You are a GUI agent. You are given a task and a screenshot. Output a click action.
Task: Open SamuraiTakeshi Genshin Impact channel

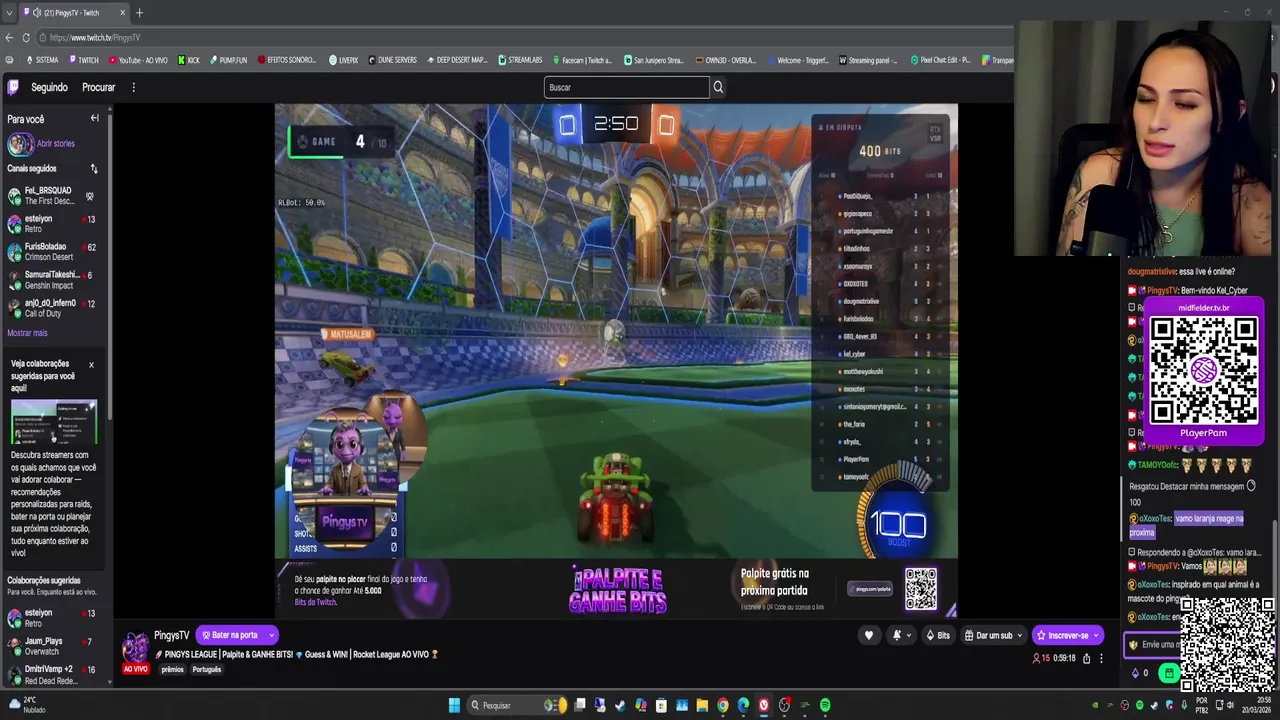pyautogui.click(x=52, y=279)
